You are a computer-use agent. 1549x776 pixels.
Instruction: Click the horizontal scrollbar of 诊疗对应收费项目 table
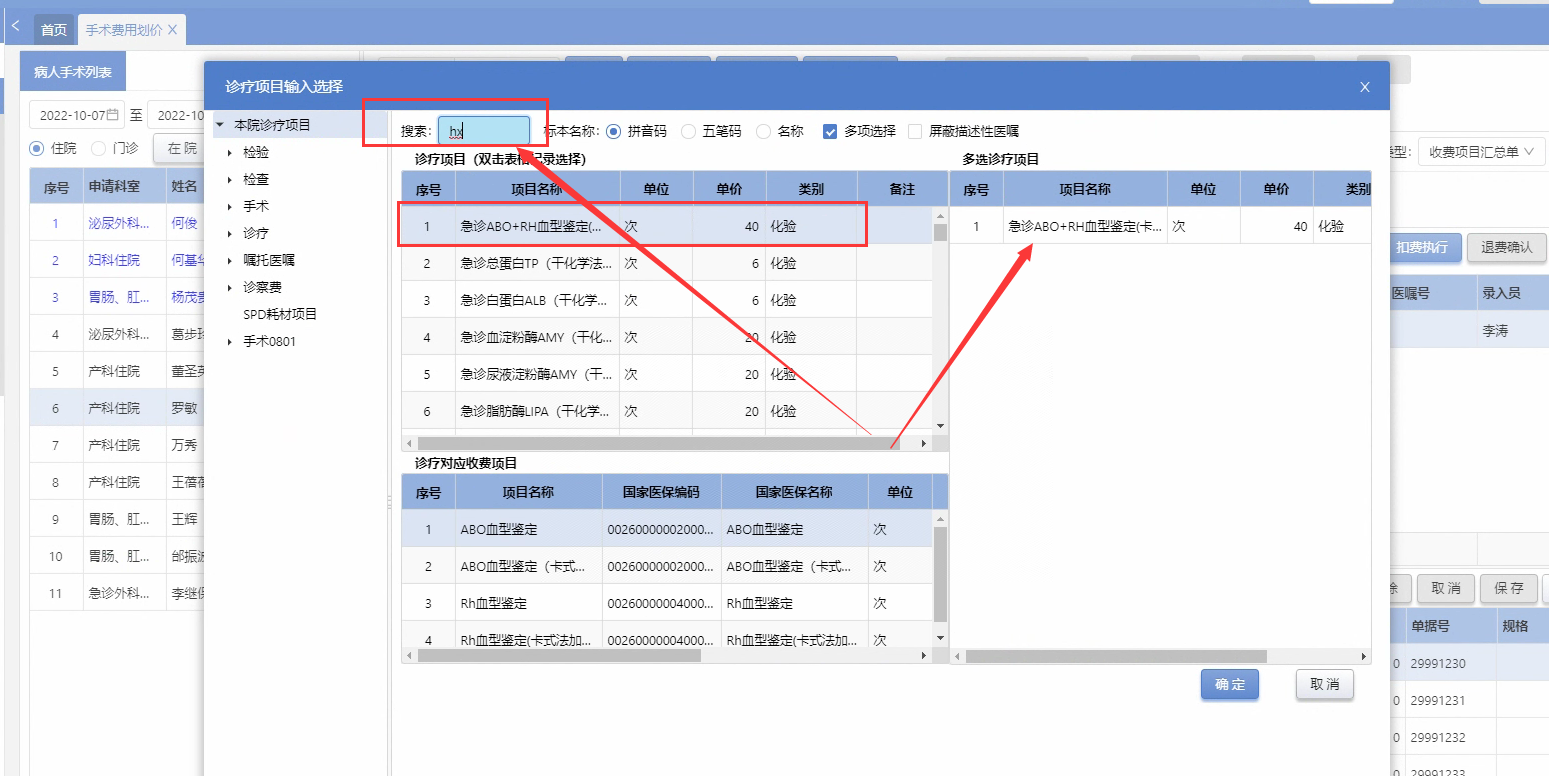coord(560,656)
